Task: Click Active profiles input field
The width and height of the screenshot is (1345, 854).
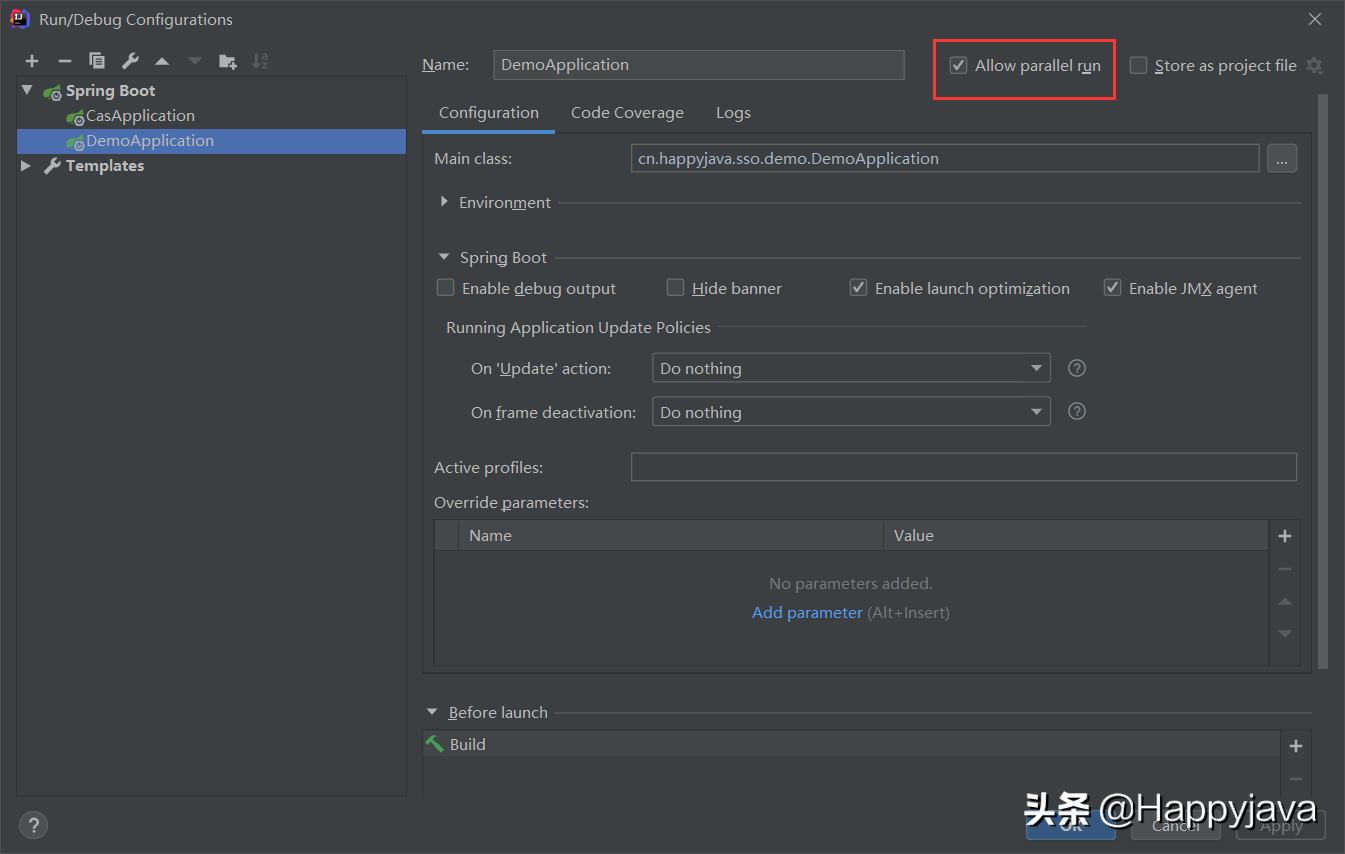Action: coord(964,467)
